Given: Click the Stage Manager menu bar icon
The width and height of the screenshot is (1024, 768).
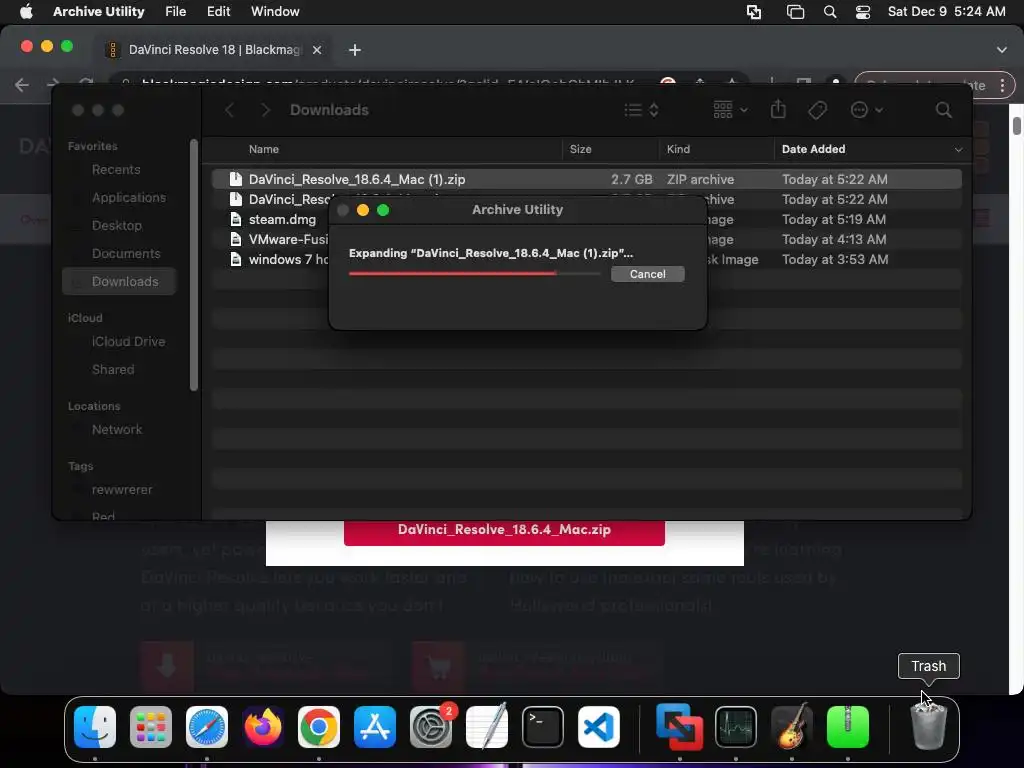Looking at the screenshot, I should pos(795,12).
